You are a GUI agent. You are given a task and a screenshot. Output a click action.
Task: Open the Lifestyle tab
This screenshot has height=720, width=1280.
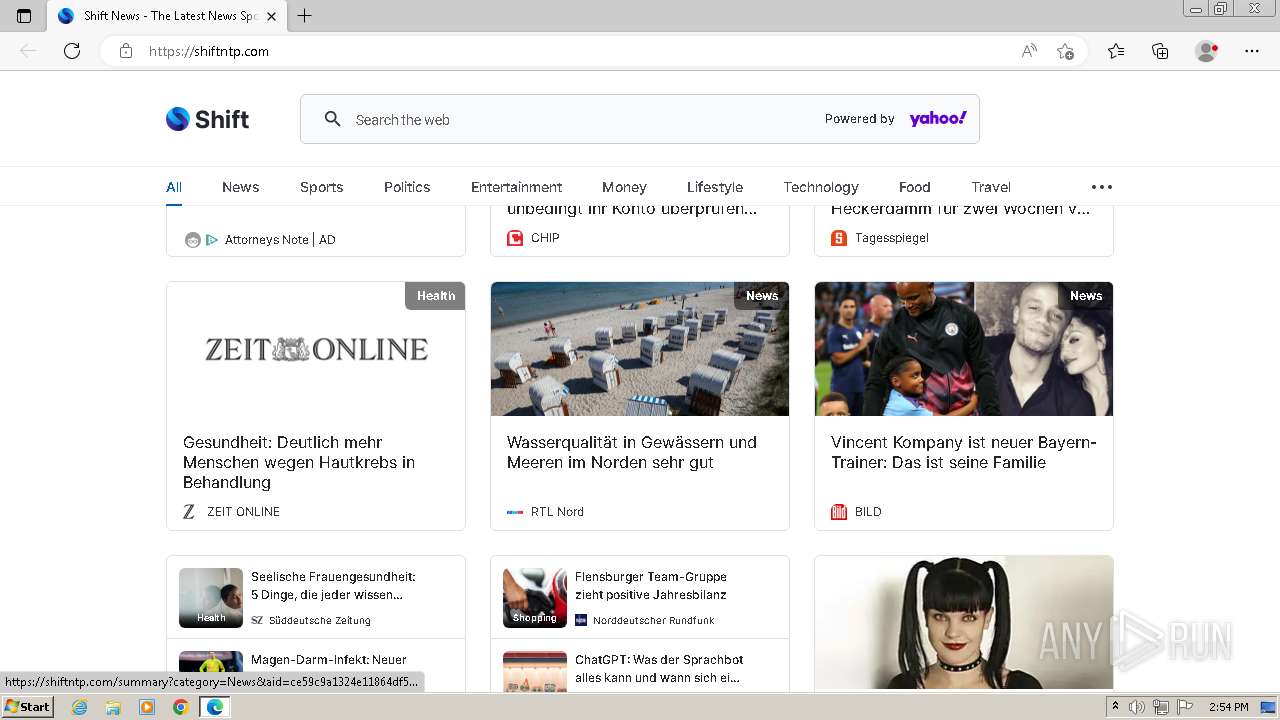click(x=715, y=187)
